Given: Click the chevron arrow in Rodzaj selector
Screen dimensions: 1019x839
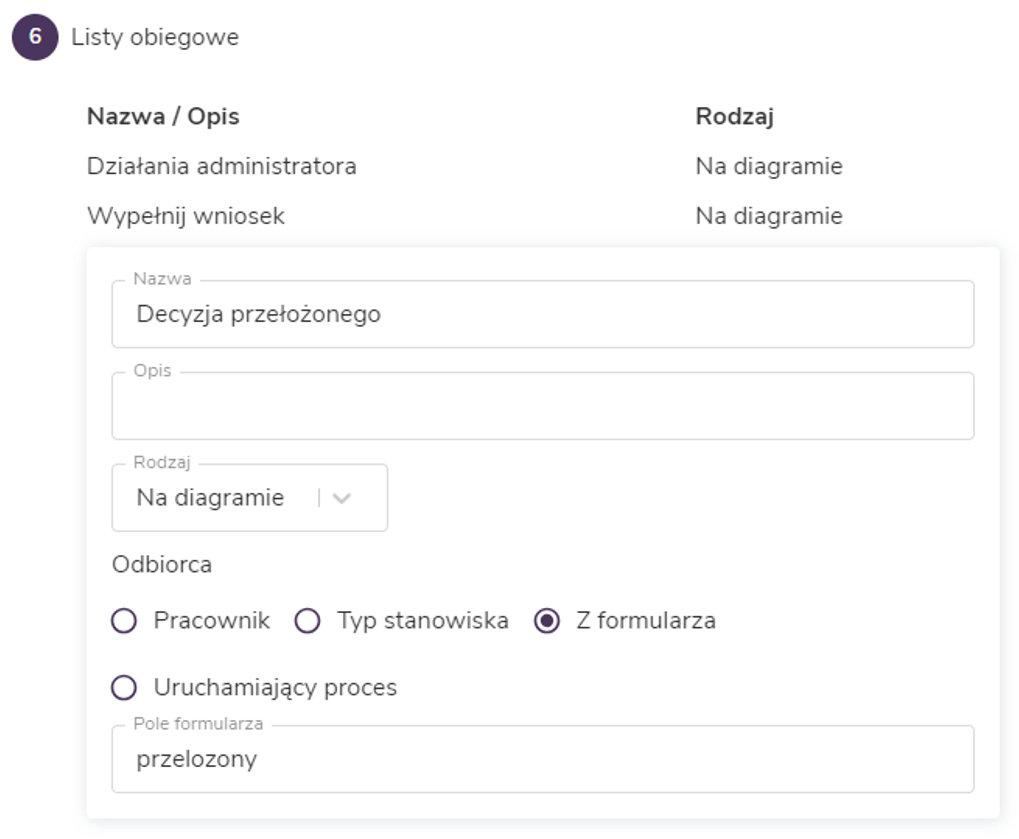Looking at the screenshot, I should point(342,498).
